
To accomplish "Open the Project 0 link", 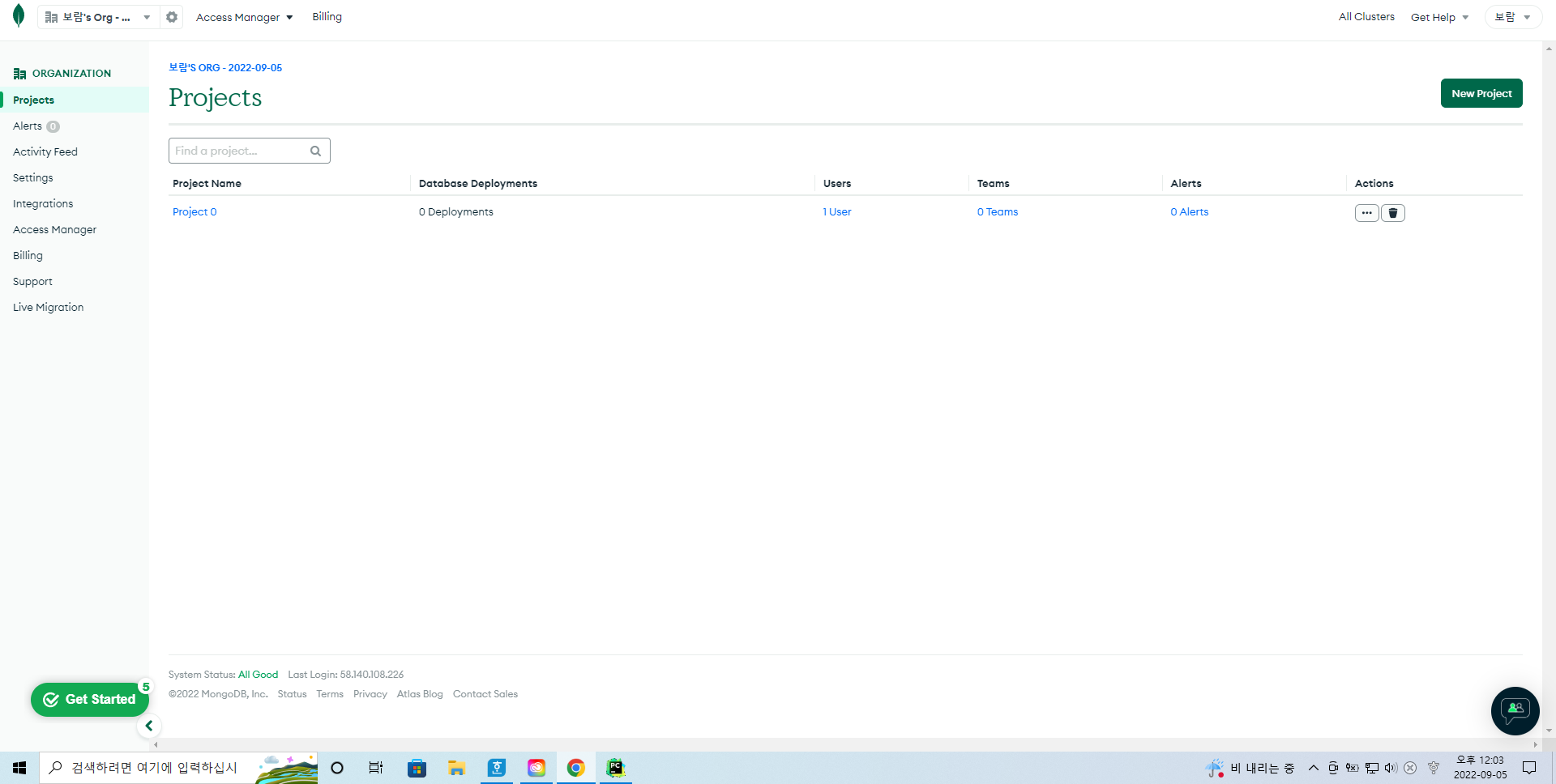I will pyautogui.click(x=194, y=212).
